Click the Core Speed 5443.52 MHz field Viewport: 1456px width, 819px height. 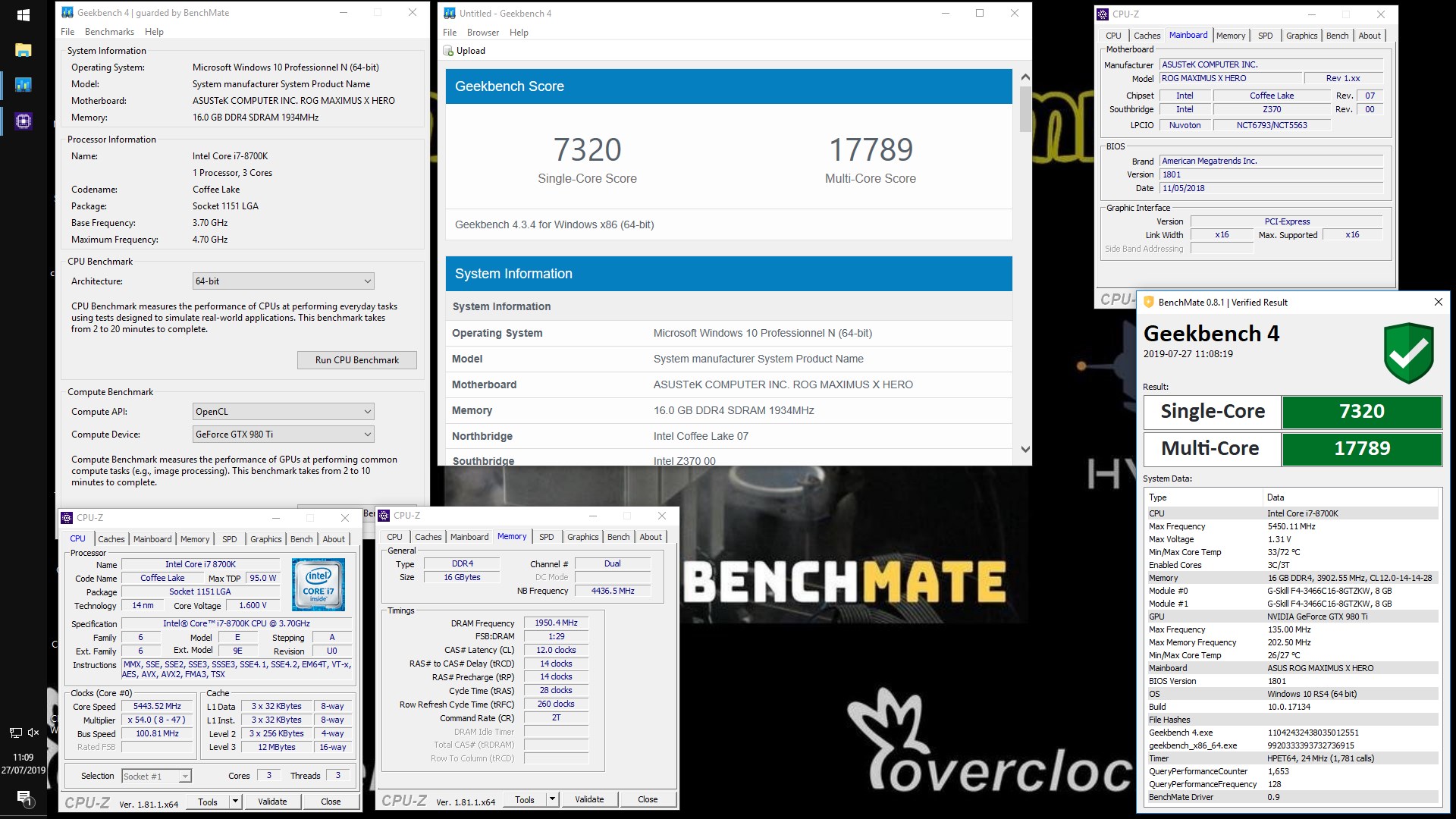pyautogui.click(x=157, y=706)
